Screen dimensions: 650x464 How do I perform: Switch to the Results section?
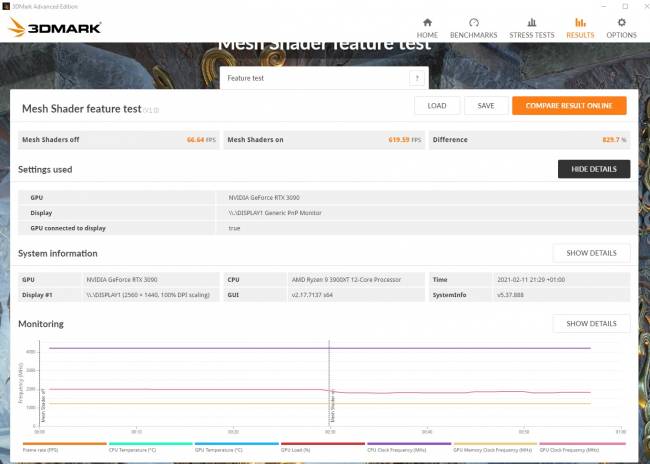(x=580, y=27)
